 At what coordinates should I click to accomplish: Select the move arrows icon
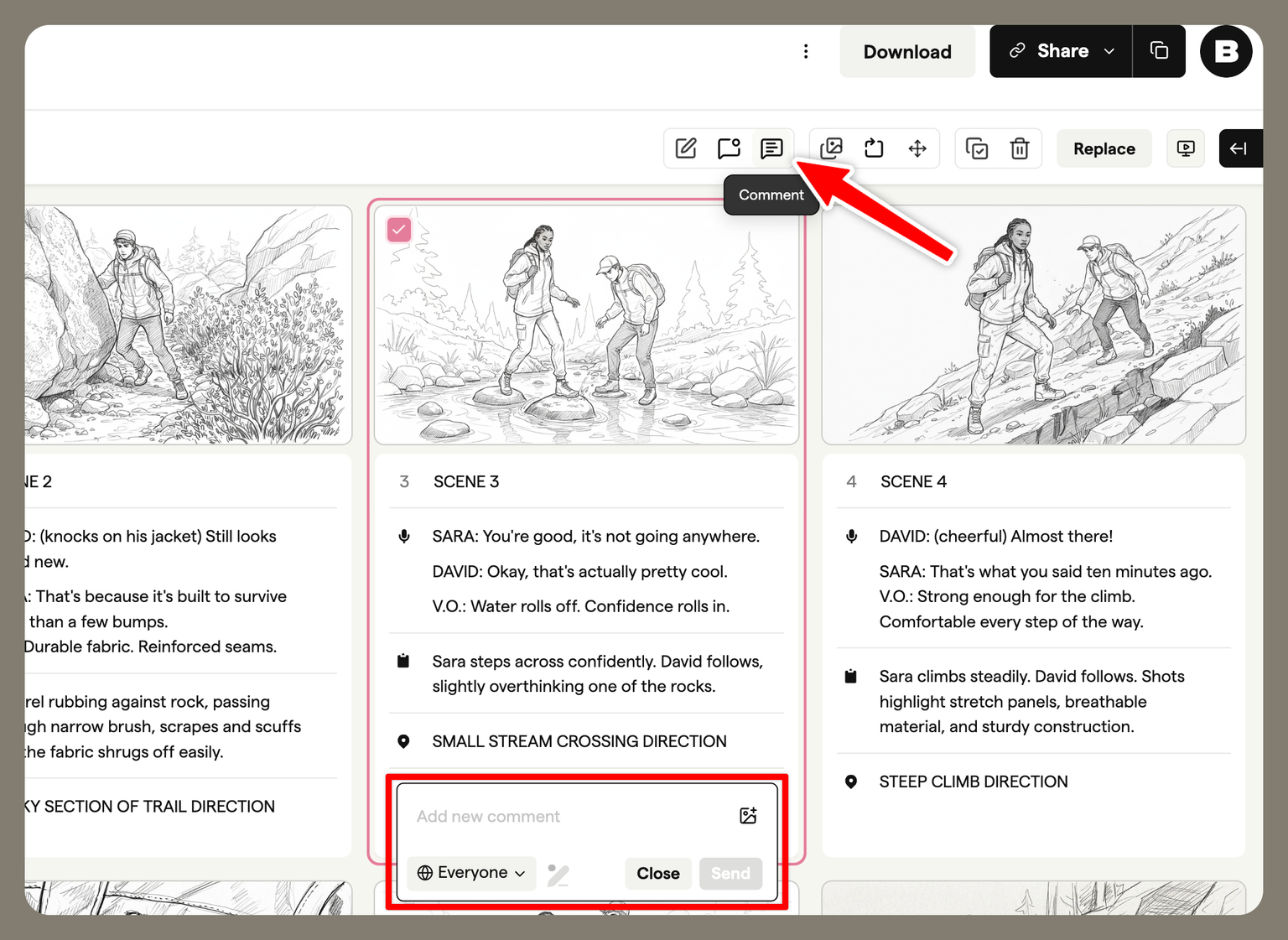pos(917,148)
